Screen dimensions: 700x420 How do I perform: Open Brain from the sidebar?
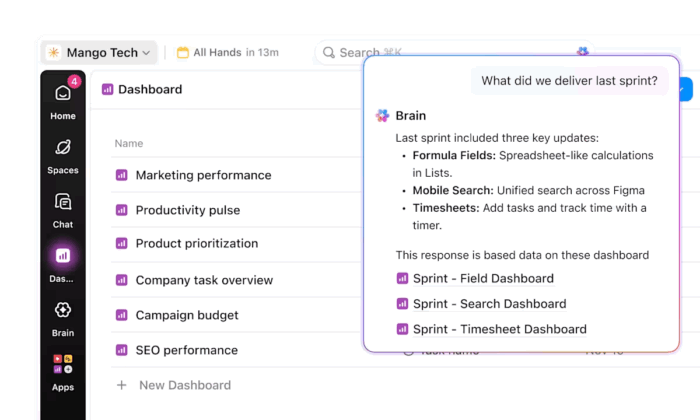point(63,315)
